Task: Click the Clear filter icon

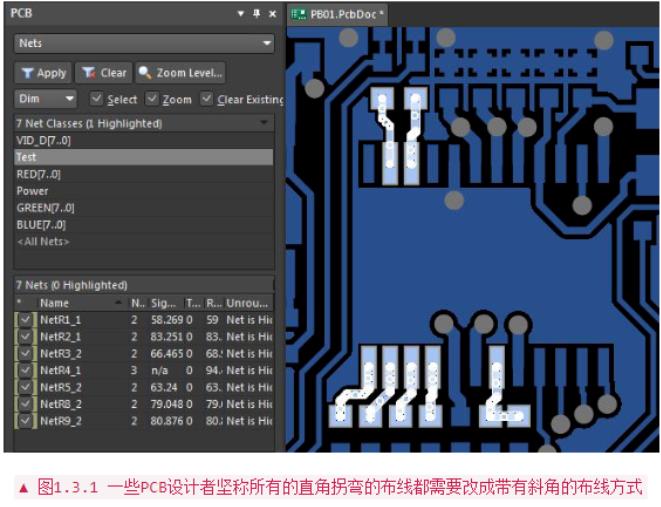Action: pos(89,73)
